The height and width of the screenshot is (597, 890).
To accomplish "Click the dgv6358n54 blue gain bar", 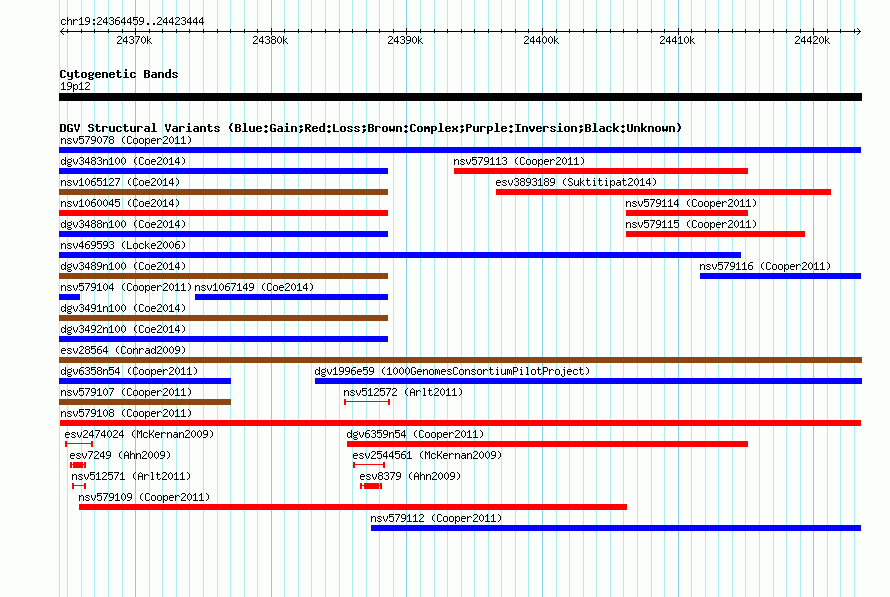I will point(145,381).
